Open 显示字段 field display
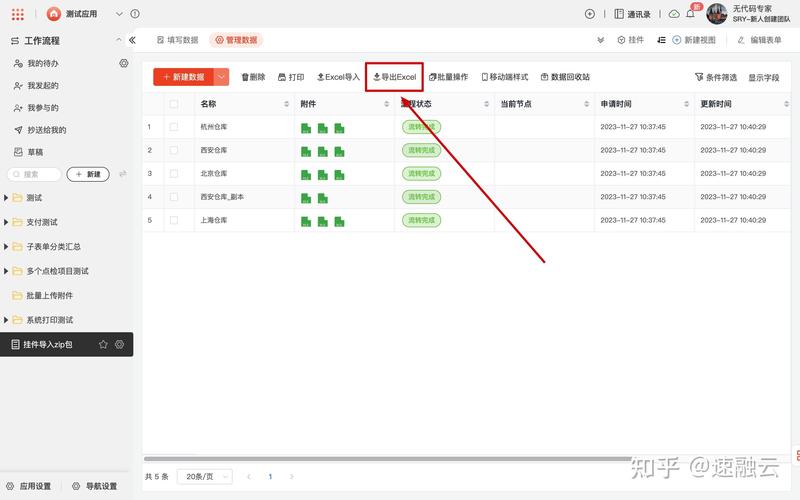800x500 pixels. click(x=764, y=78)
